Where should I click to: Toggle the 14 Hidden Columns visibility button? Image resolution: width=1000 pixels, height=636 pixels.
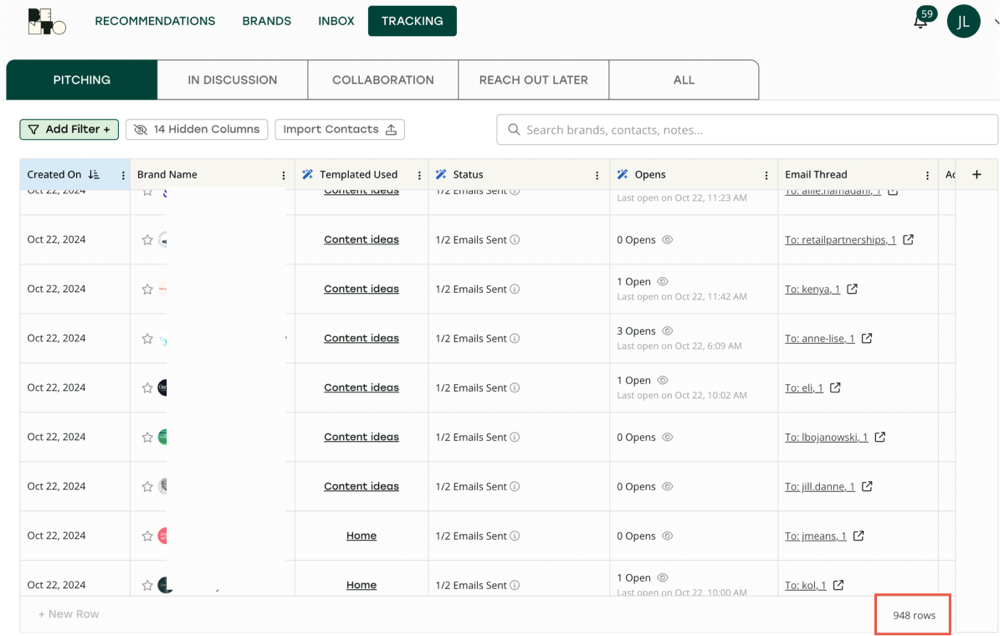click(196, 129)
